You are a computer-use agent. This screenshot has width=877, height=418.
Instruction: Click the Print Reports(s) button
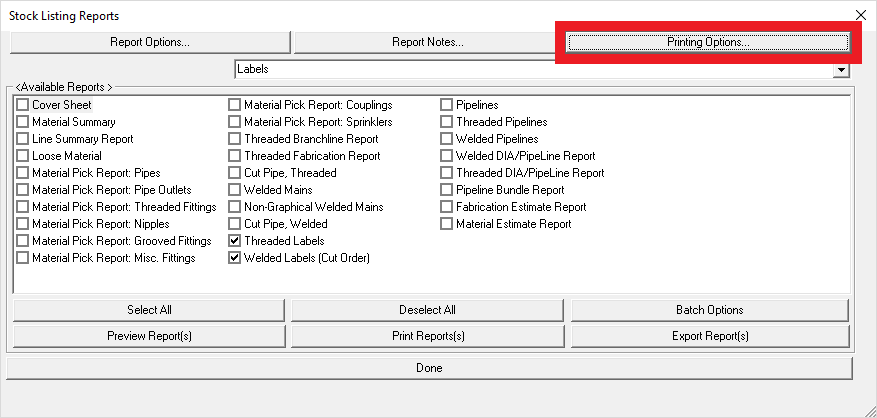coord(427,336)
